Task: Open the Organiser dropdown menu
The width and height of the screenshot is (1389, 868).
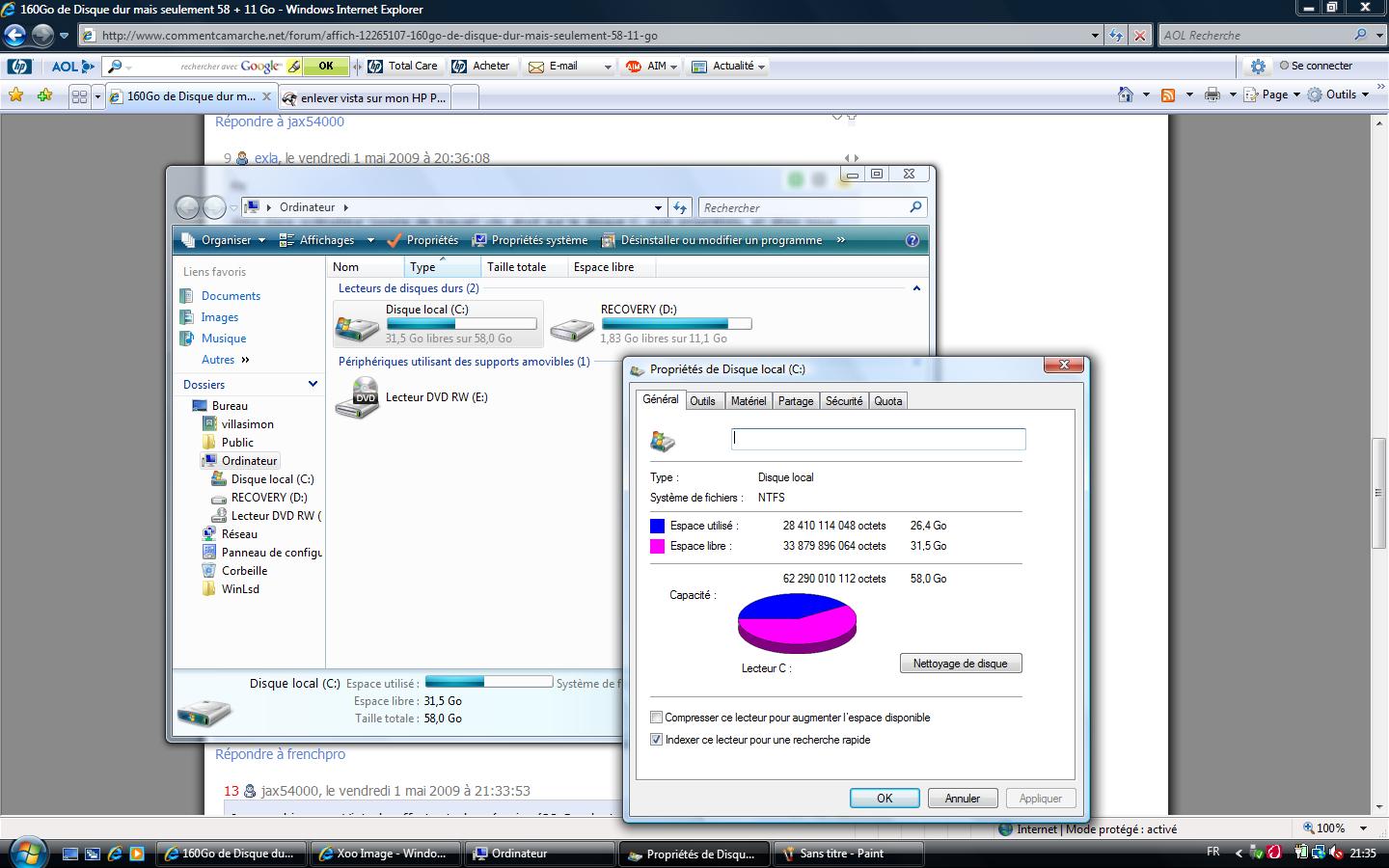Action: (x=224, y=240)
